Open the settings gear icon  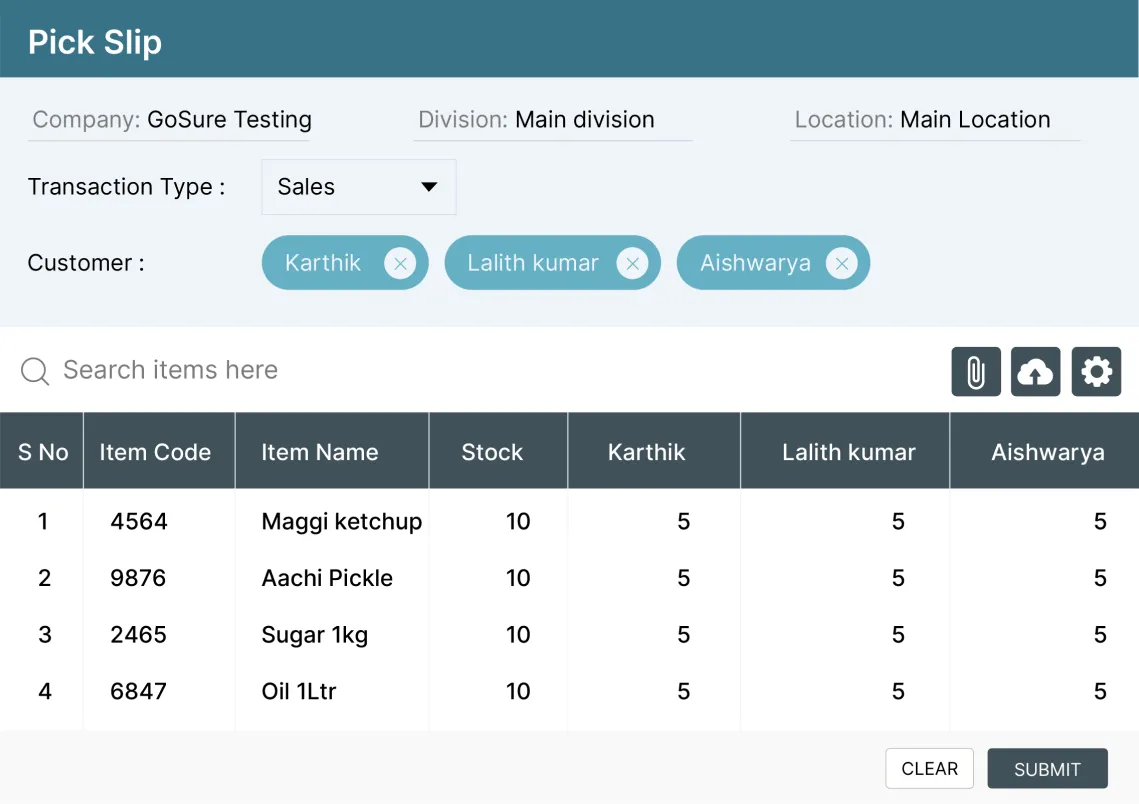click(1096, 371)
